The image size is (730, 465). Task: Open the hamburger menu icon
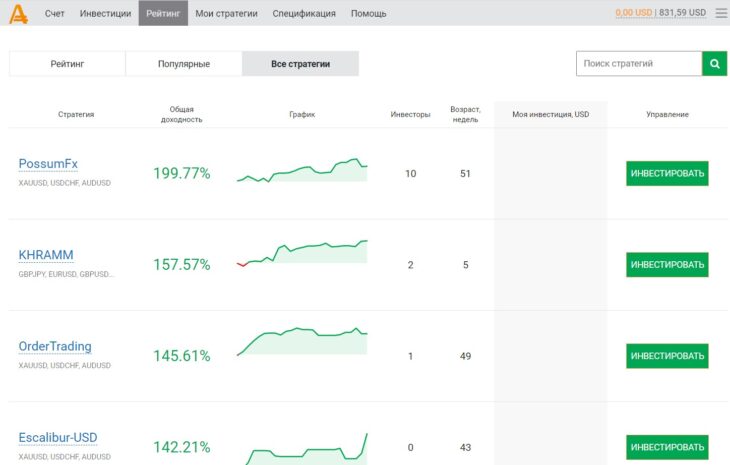coord(721,13)
